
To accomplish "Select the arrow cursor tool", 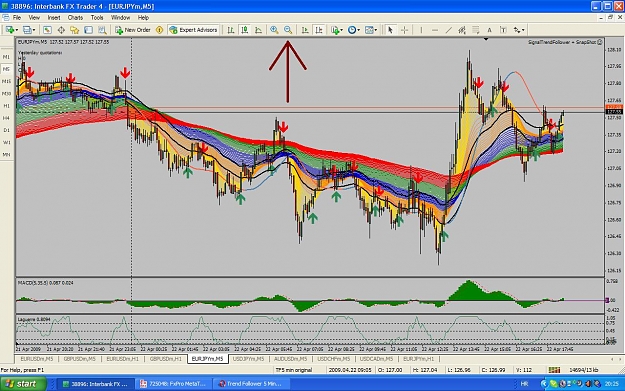I will 390,30.
